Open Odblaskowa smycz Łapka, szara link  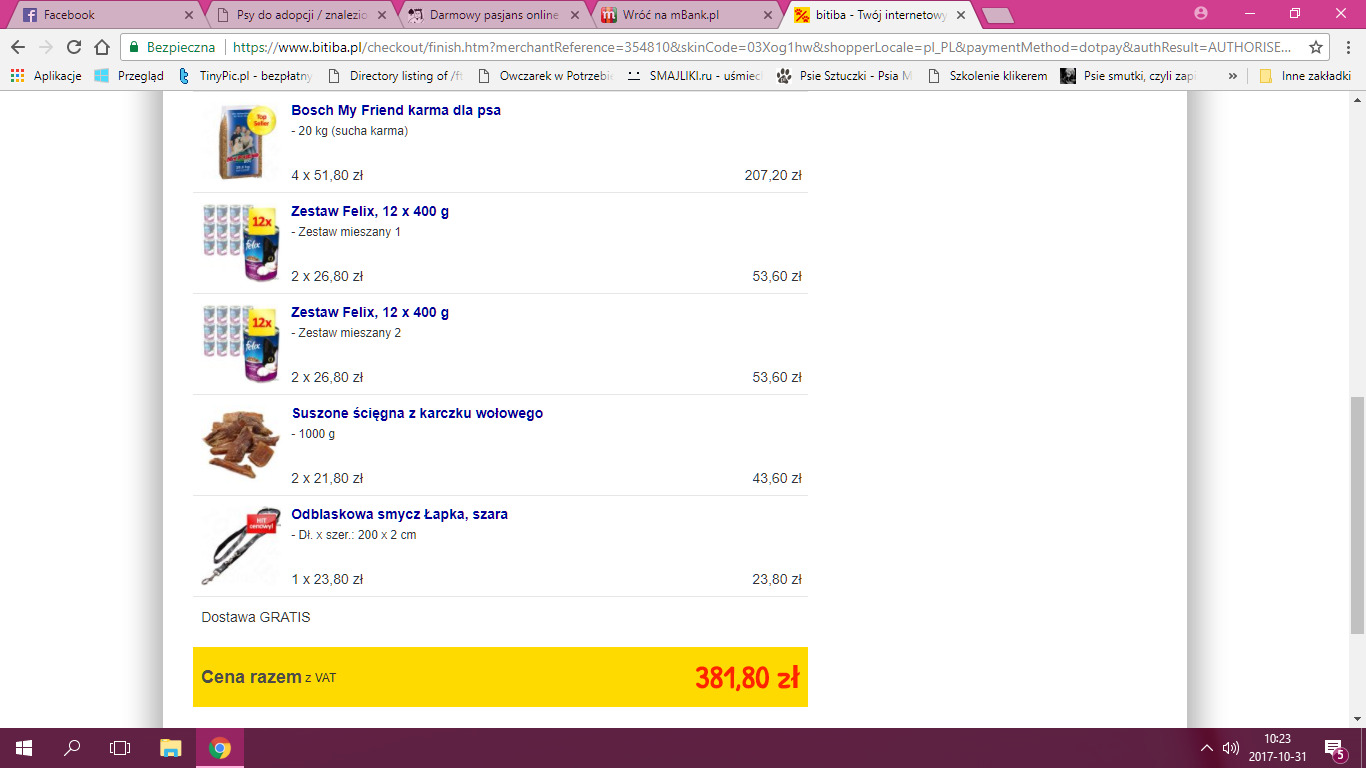pos(400,514)
